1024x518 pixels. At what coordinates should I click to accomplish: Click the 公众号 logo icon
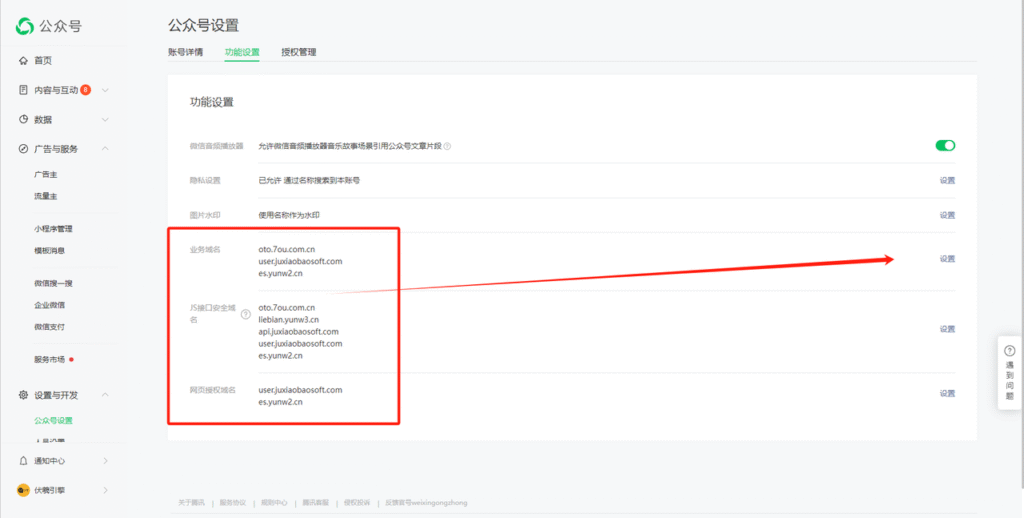point(25,26)
